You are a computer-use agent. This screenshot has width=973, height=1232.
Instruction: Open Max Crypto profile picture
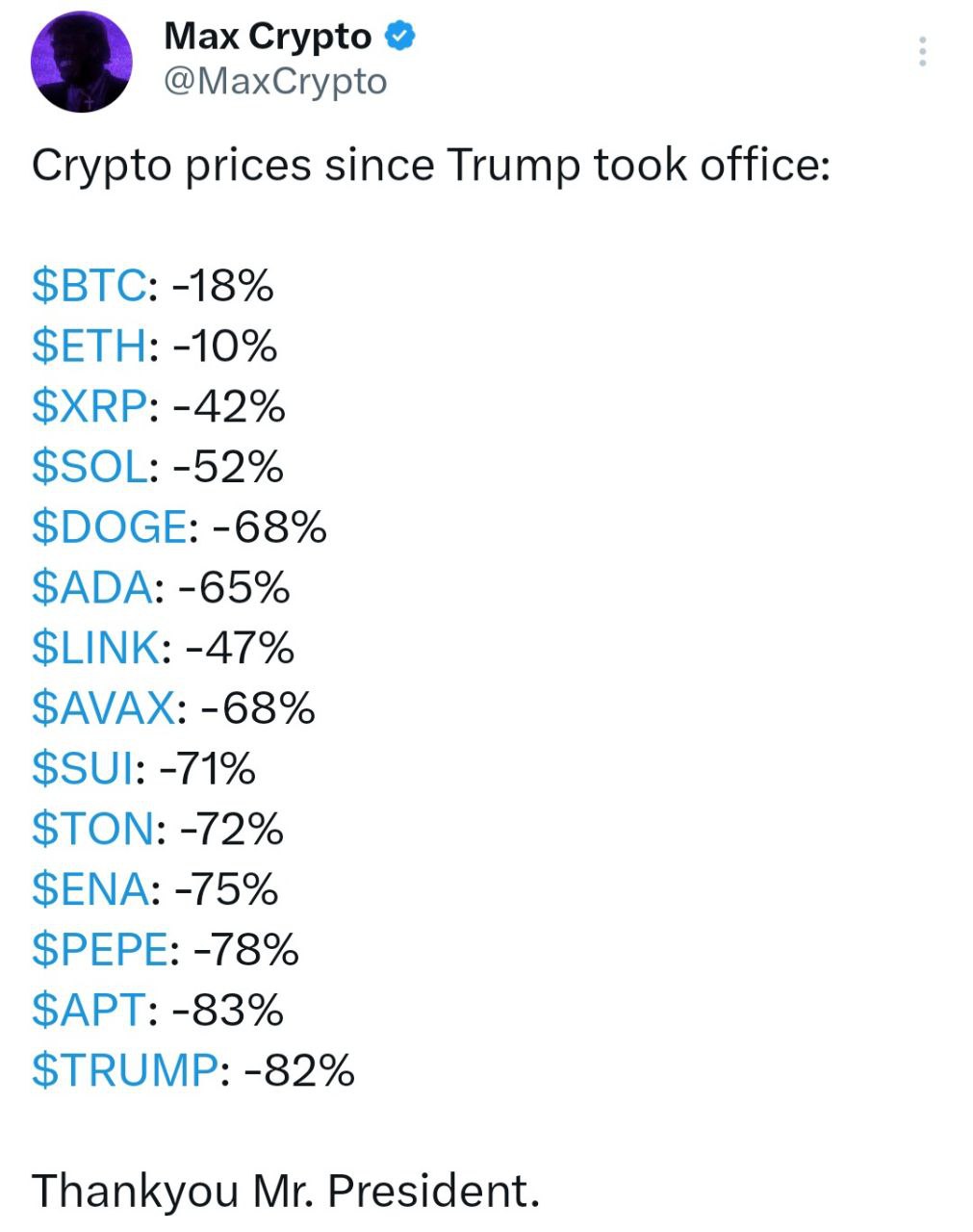coord(81,63)
